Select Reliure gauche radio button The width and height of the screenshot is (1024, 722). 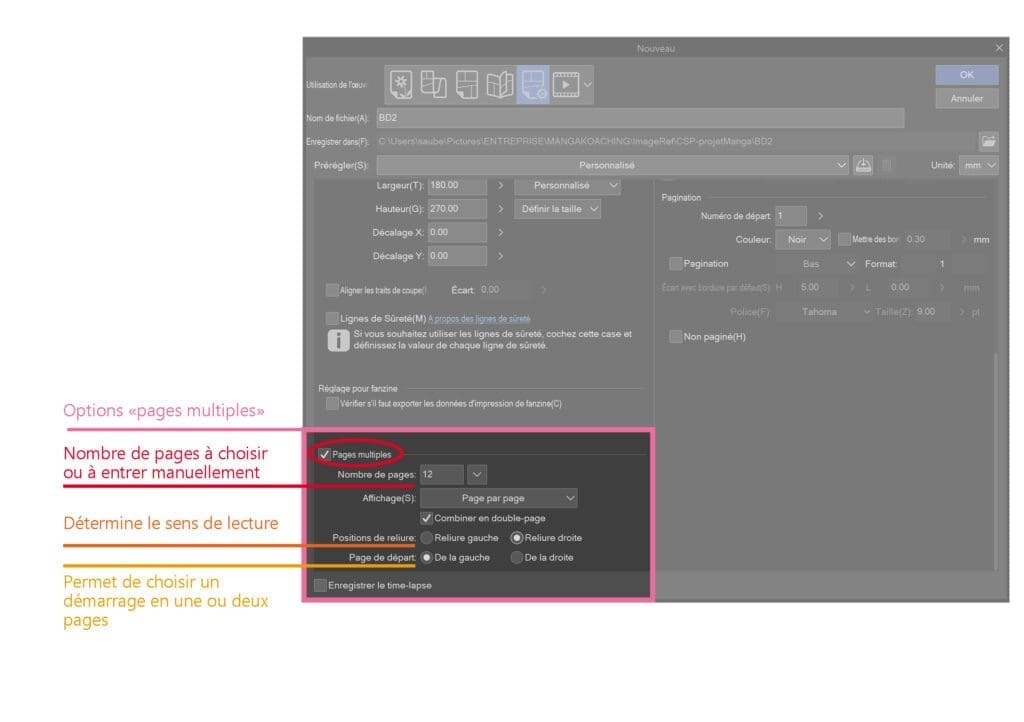click(x=426, y=538)
